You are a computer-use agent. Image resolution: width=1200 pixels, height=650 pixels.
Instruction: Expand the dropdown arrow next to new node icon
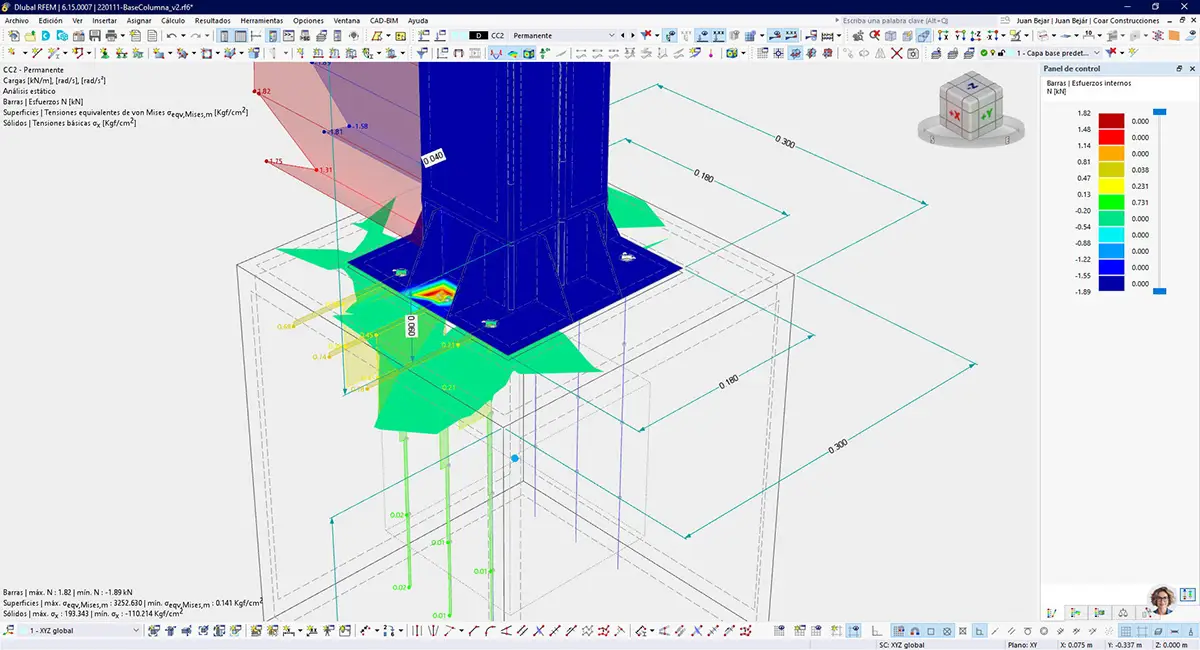[24, 52]
